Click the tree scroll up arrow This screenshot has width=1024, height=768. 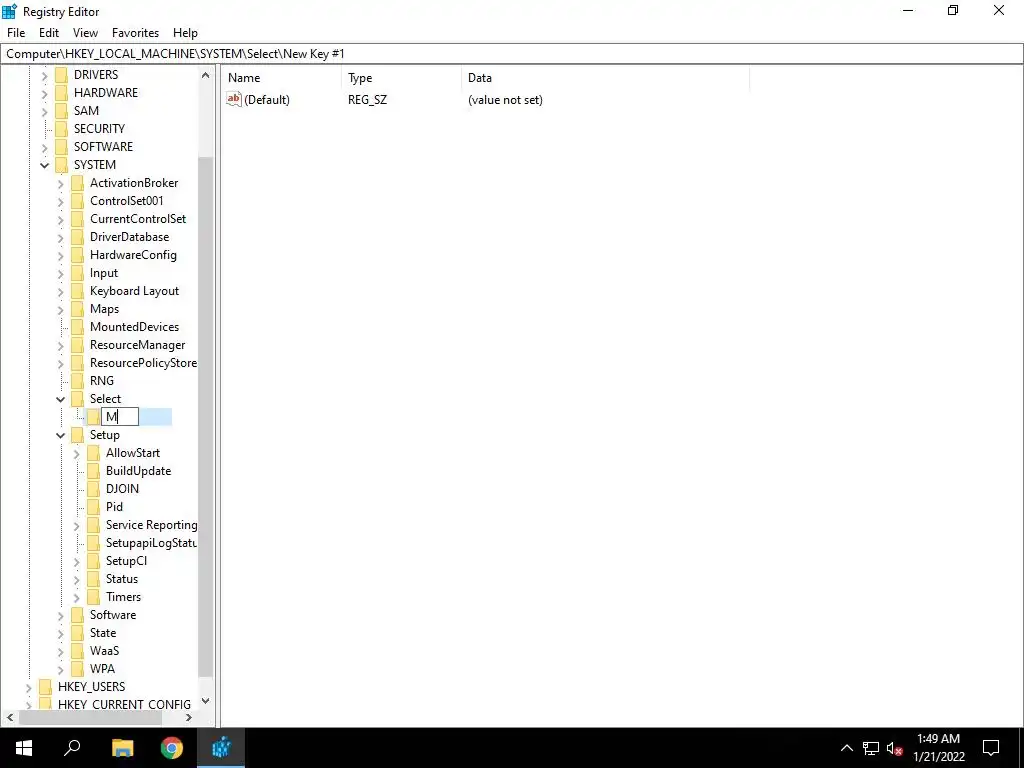click(205, 75)
